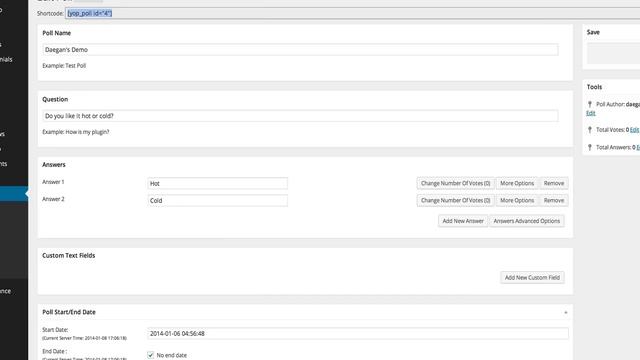Click 'Example: How is my plugin?' hint
This screenshot has width=640, height=360.
tap(76, 132)
